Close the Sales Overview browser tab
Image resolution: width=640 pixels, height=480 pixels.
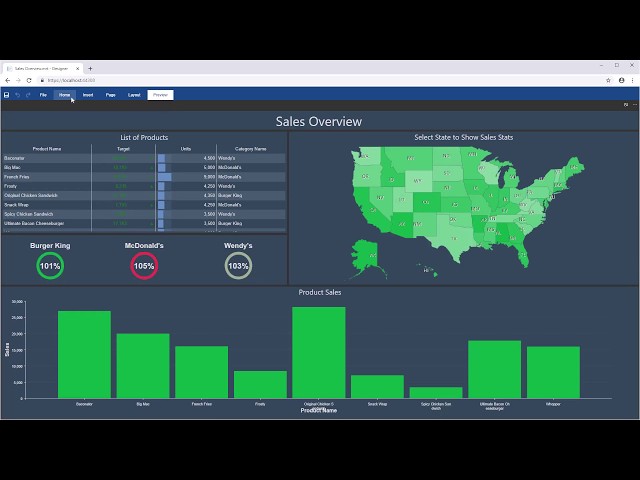click(78, 69)
